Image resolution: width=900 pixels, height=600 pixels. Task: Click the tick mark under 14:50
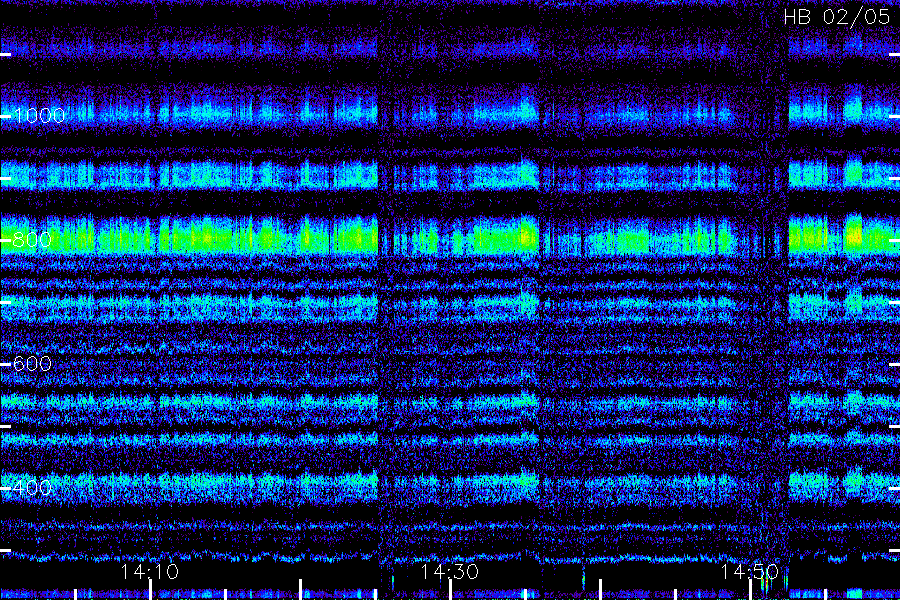[750, 590]
